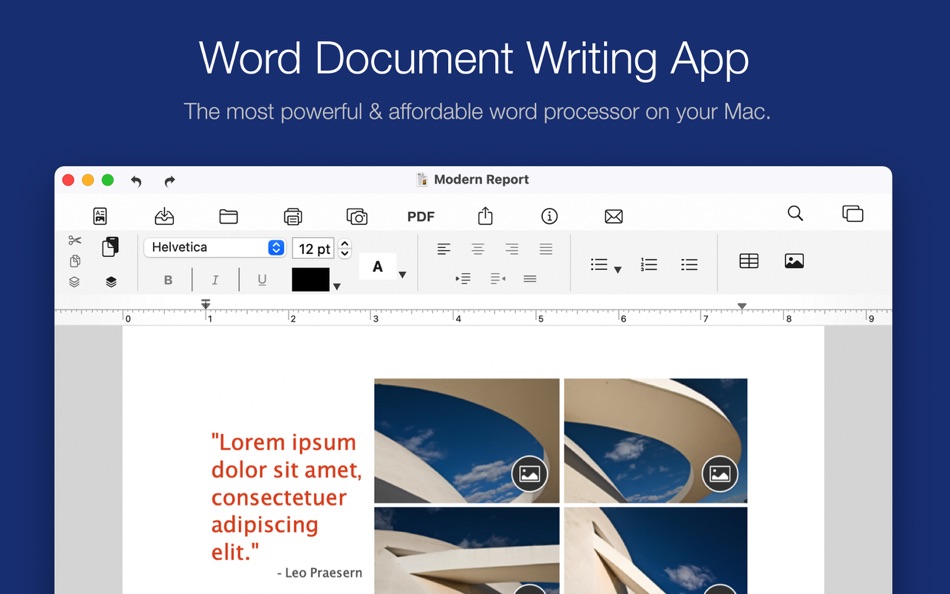Increase indent with the right-arrow indent icon
The image size is (950, 594).
(463, 279)
